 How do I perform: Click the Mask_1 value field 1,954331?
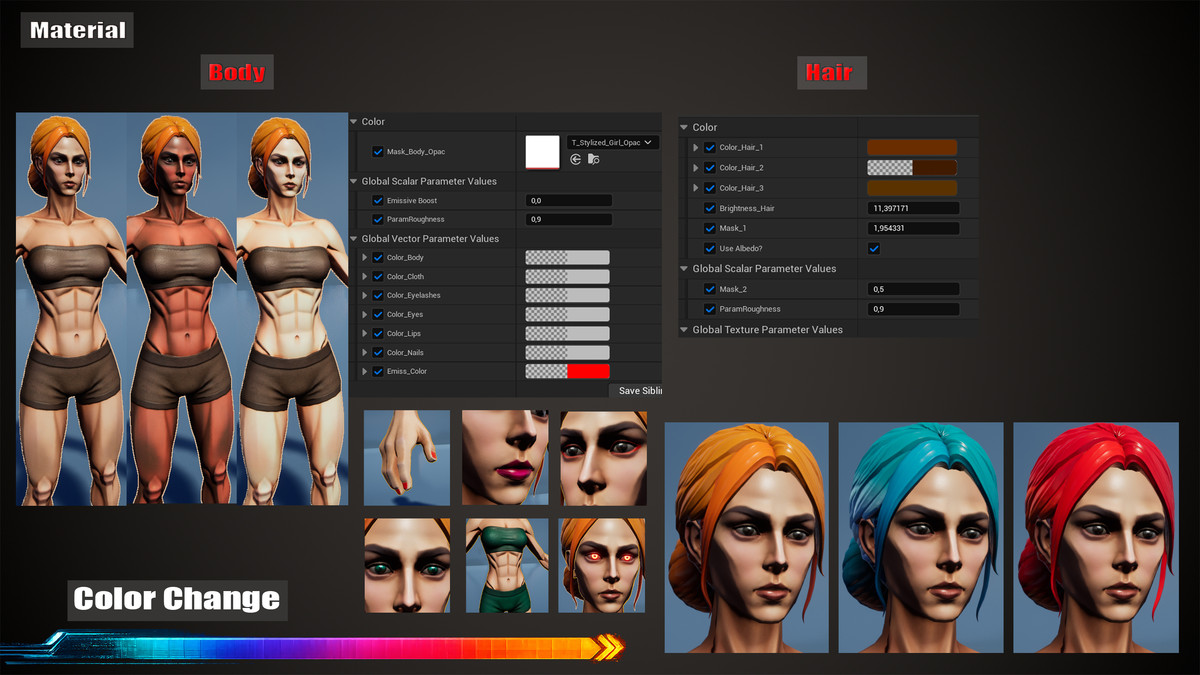pyautogui.click(x=914, y=229)
